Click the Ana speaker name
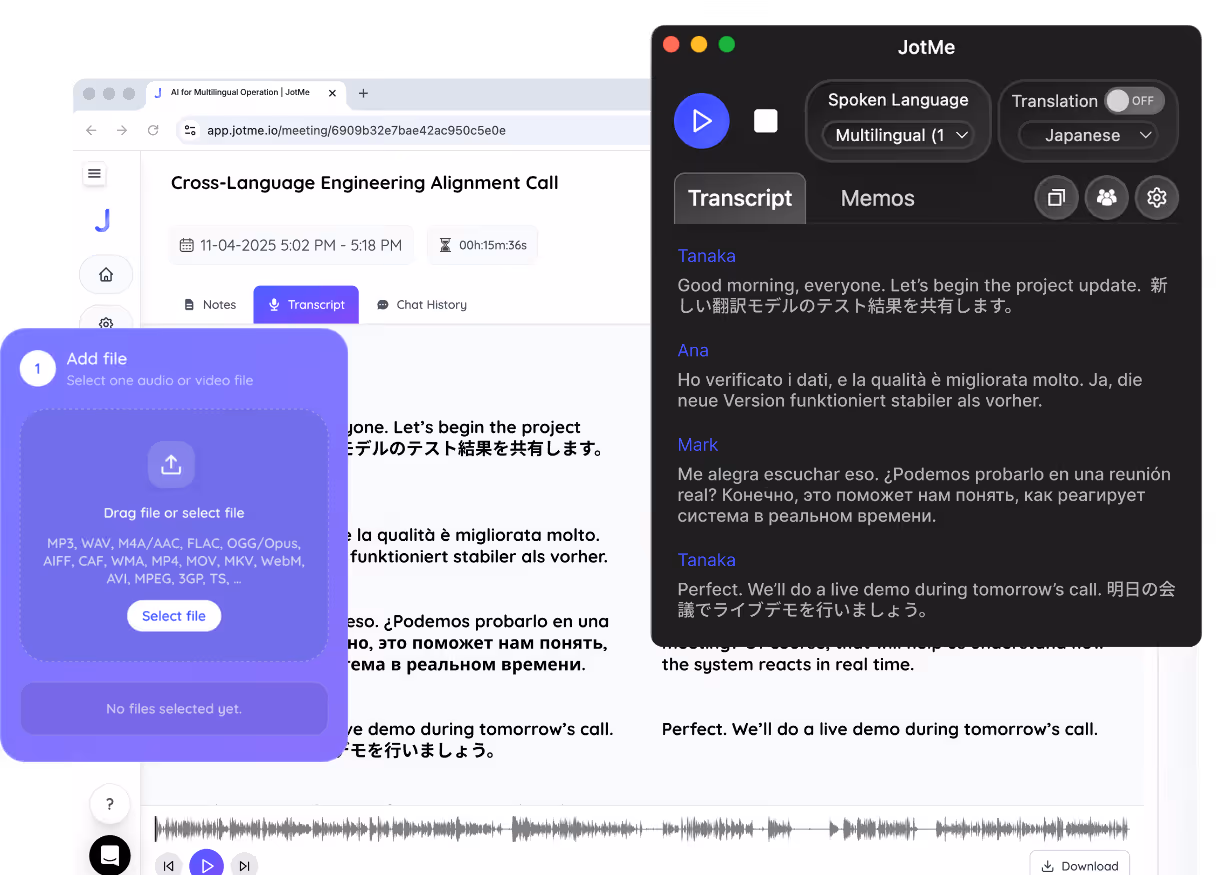1225x875 pixels. [693, 350]
